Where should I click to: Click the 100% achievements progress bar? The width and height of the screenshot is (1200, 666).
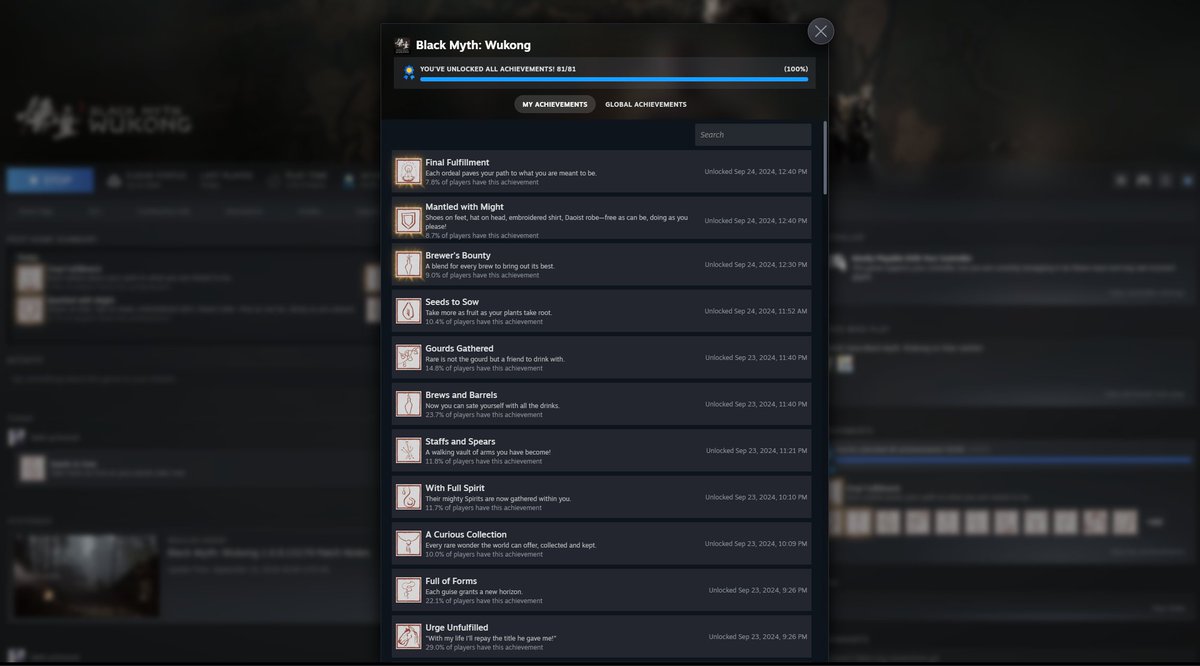tap(614, 79)
